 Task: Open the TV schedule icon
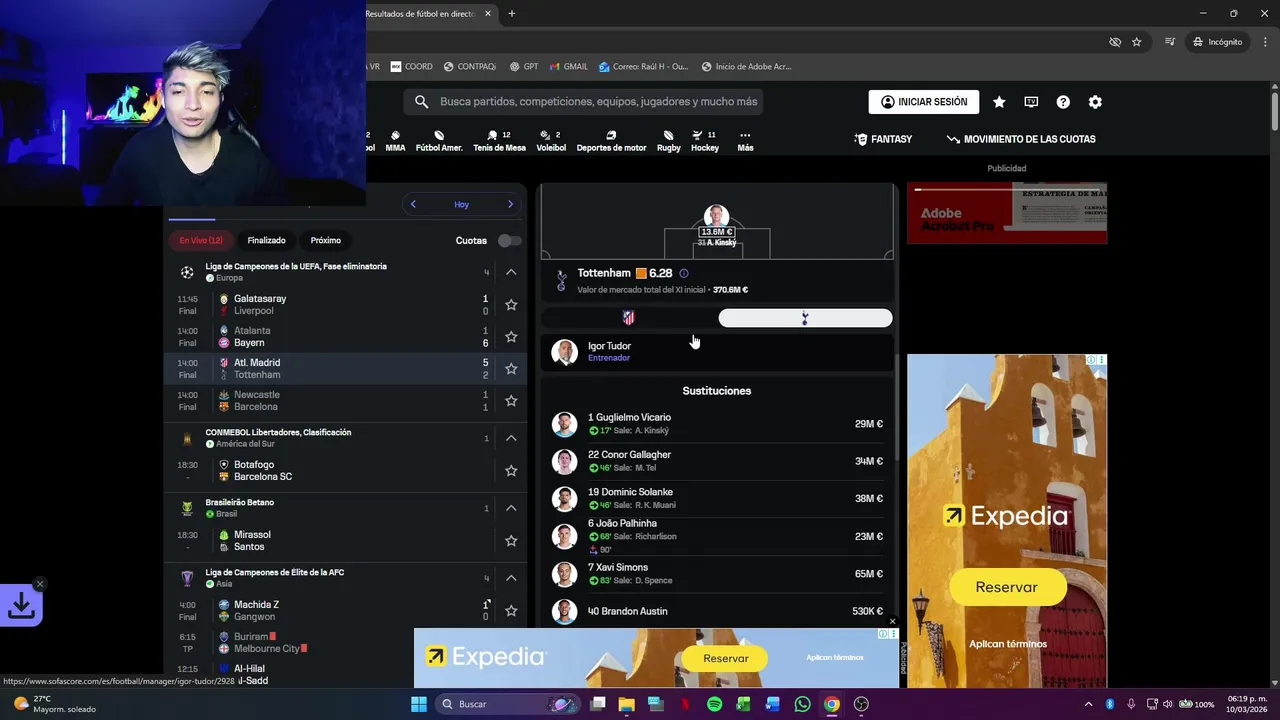[1031, 102]
